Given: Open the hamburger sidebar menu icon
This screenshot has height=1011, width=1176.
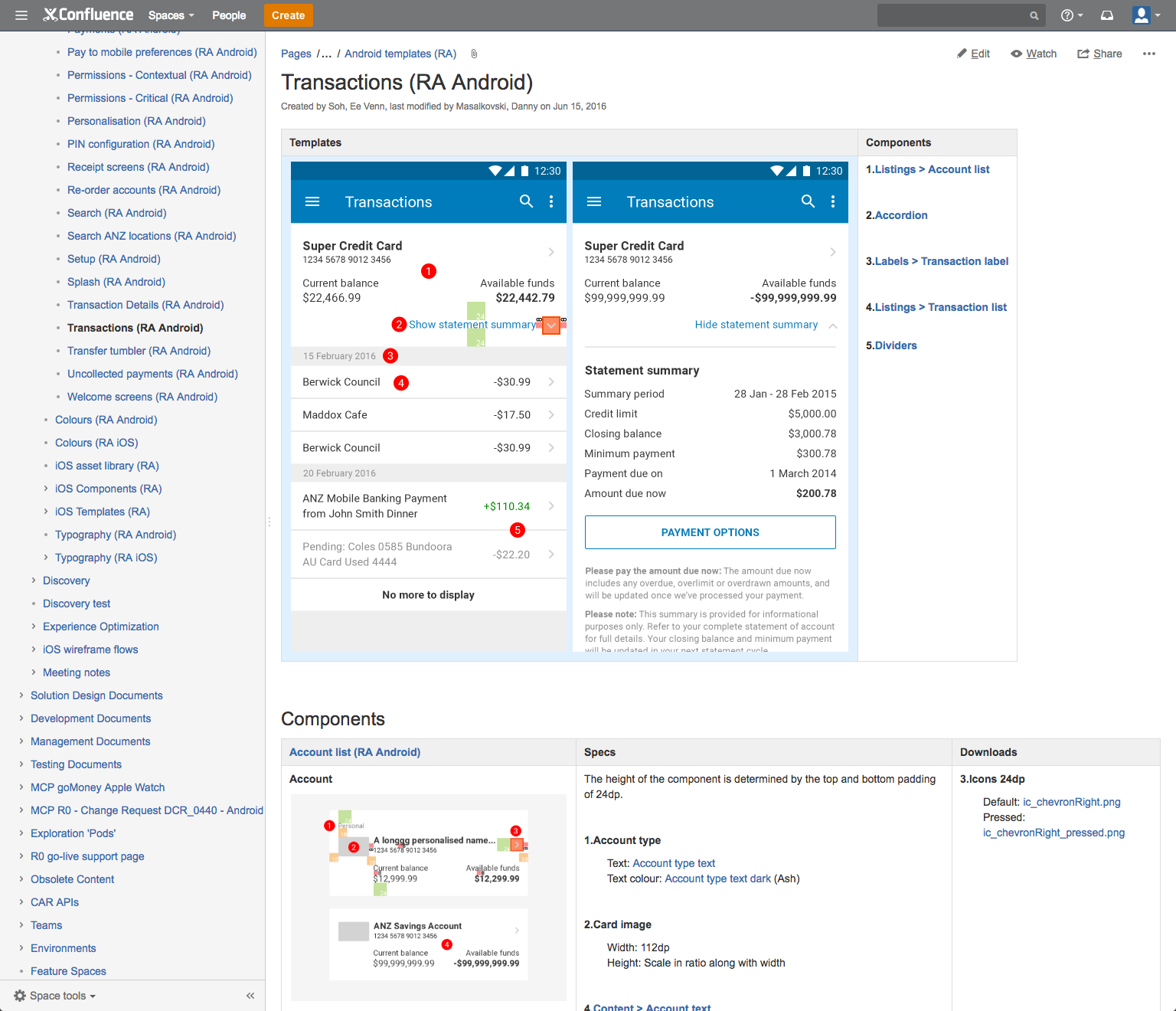Looking at the screenshot, I should pos(21,15).
